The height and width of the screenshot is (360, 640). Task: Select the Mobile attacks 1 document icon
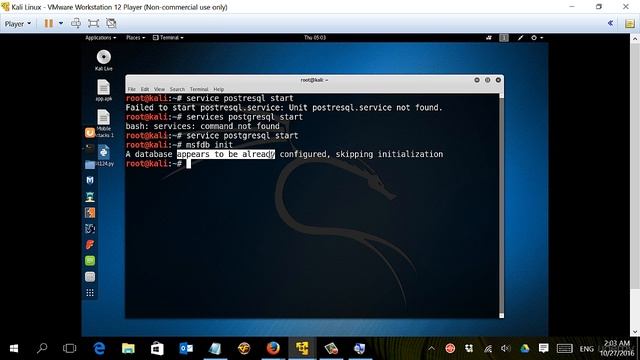click(104, 123)
